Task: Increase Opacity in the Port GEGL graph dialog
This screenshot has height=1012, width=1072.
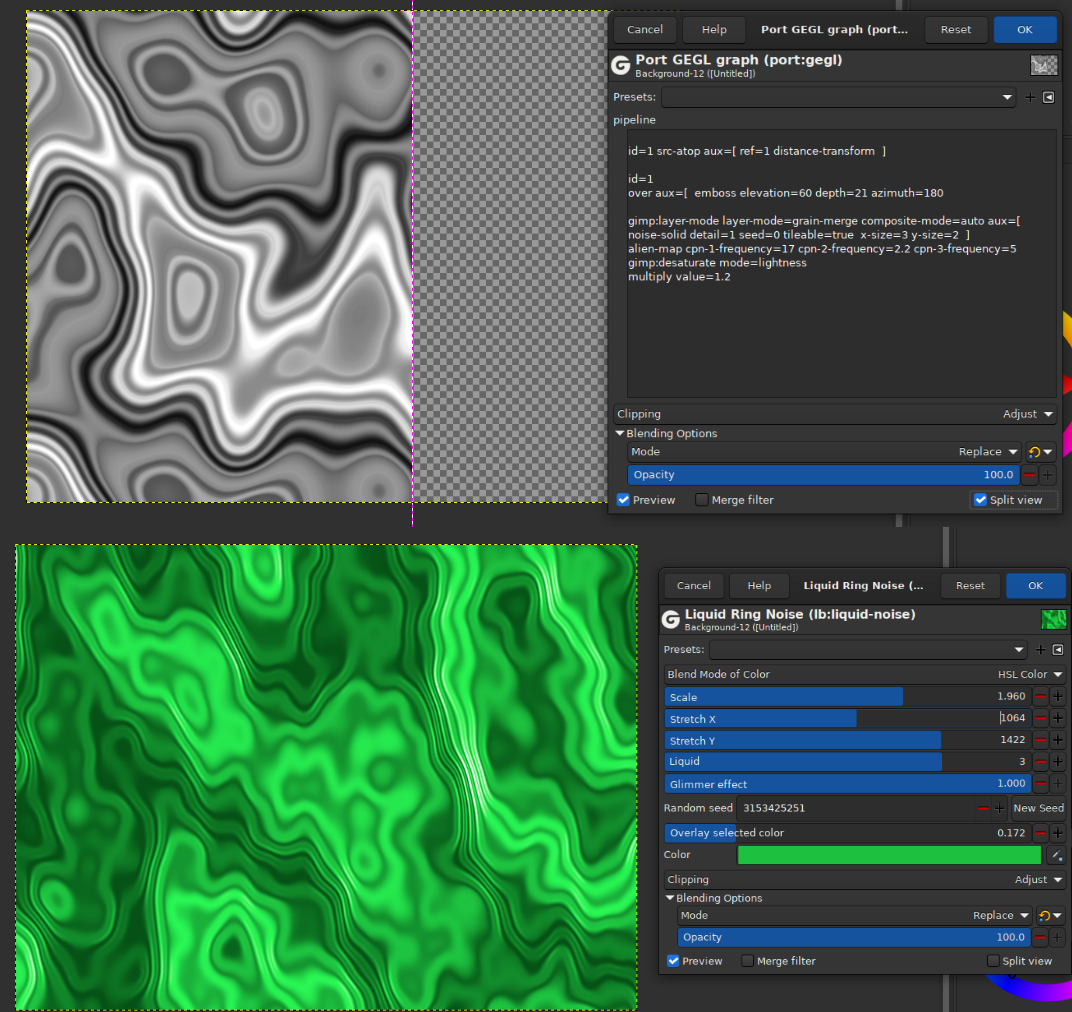Action: pyautogui.click(x=1047, y=475)
